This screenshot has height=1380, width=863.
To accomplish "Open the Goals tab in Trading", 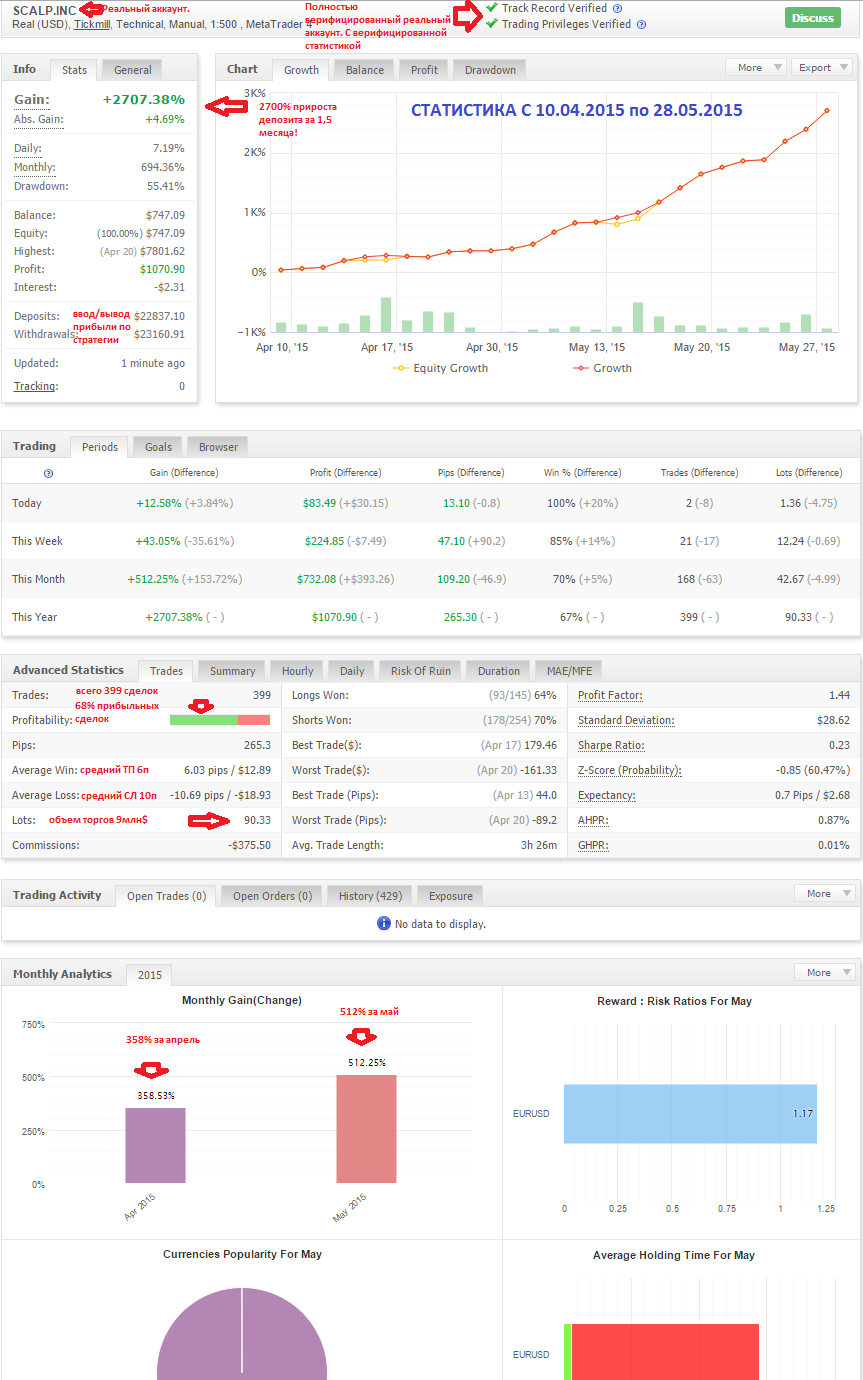I will 158,447.
